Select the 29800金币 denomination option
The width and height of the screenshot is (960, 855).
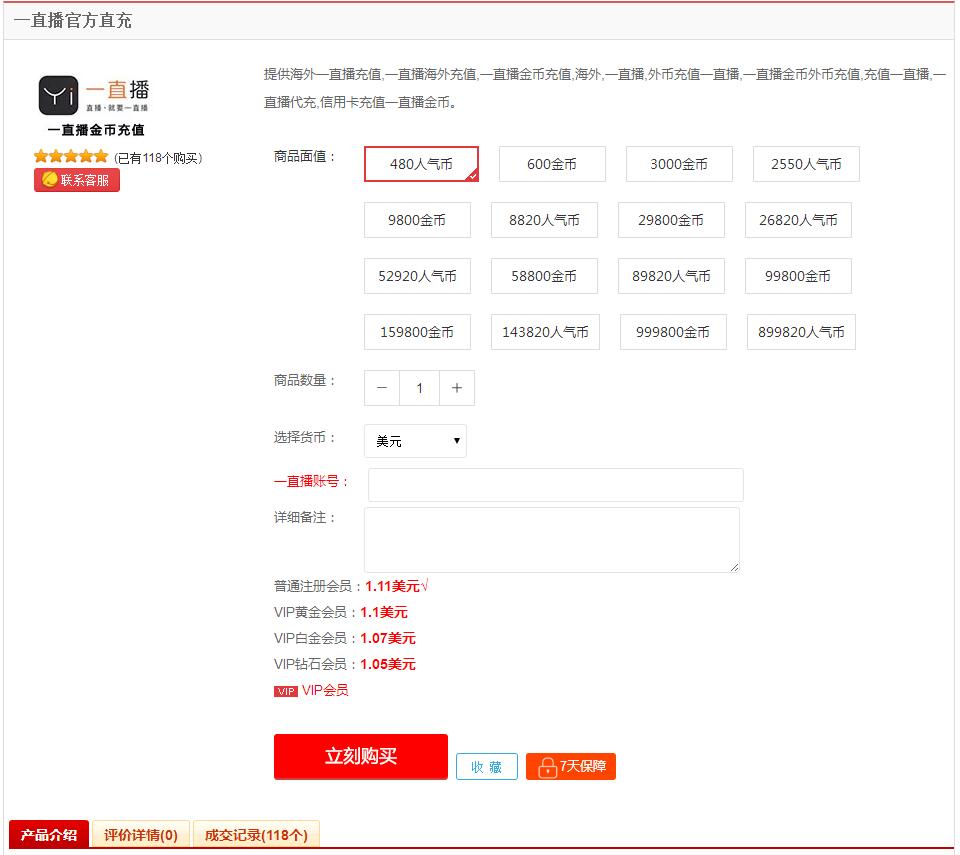[x=671, y=220]
